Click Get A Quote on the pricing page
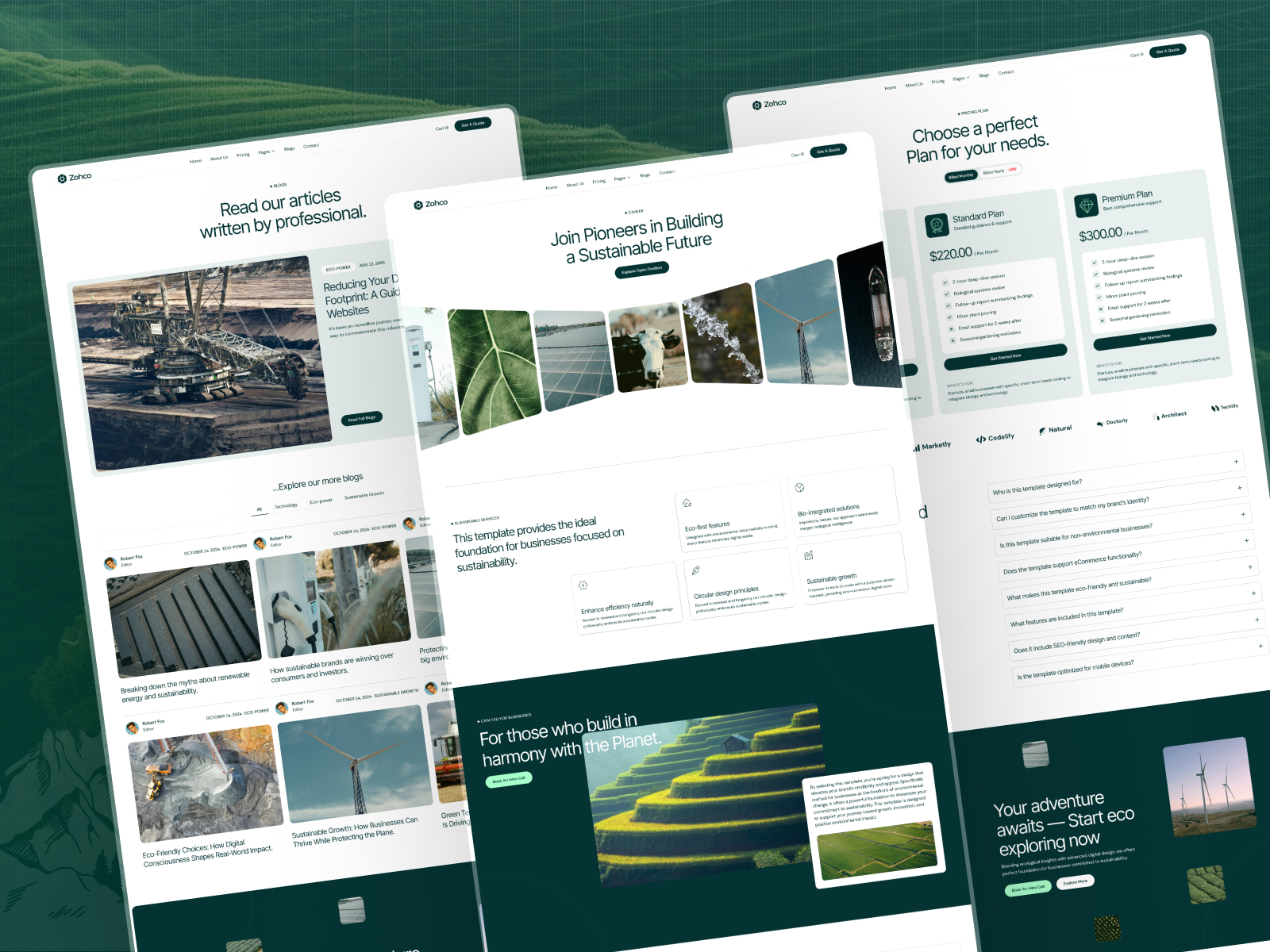The width and height of the screenshot is (1270, 952). (x=1168, y=50)
